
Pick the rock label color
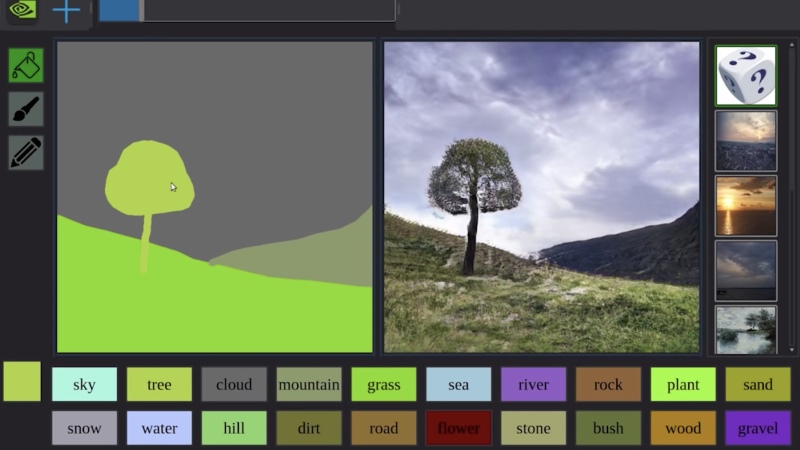click(x=608, y=384)
